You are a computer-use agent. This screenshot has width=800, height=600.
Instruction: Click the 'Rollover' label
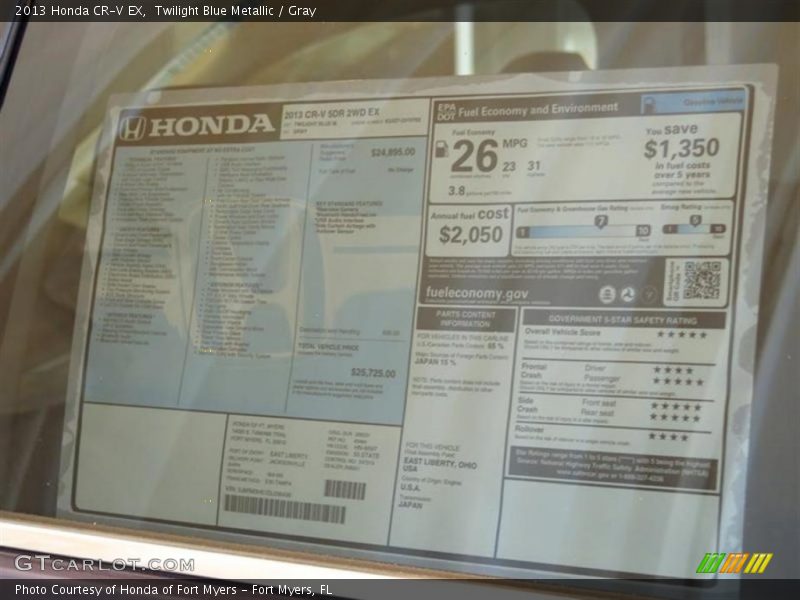pyautogui.click(x=529, y=429)
